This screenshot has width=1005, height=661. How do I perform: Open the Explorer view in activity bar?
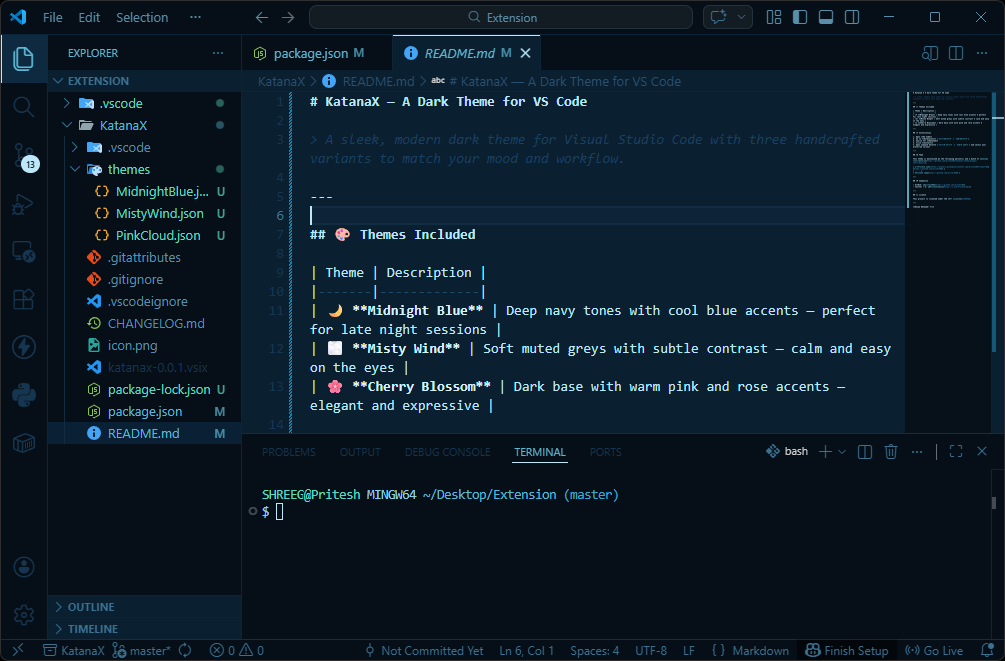pos(24,59)
